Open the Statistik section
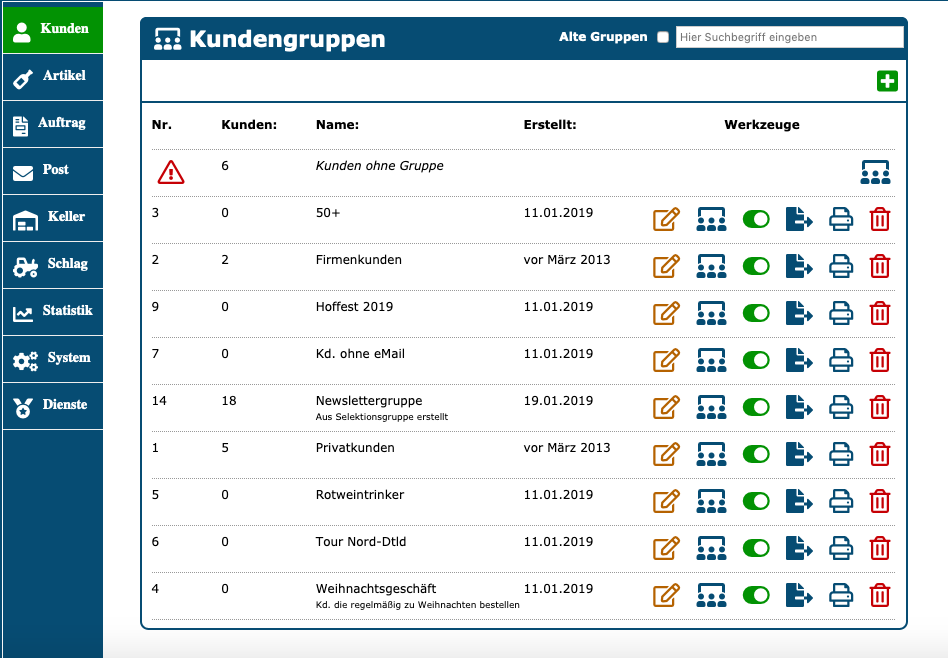Viewport: 948px width, 658px height. tap(51, 311)
